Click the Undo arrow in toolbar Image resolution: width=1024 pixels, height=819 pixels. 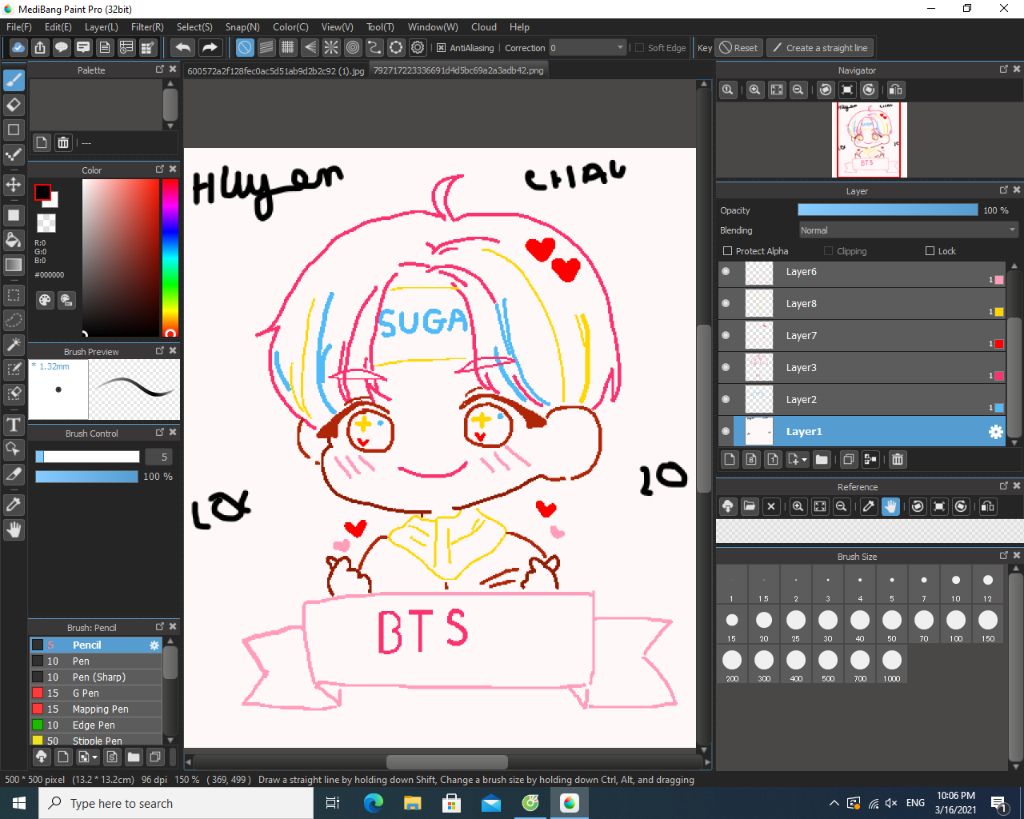point(184,48)
